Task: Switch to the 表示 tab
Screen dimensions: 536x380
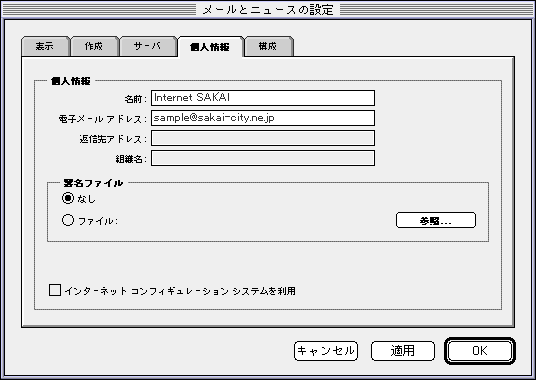Action: click(45, 46)
